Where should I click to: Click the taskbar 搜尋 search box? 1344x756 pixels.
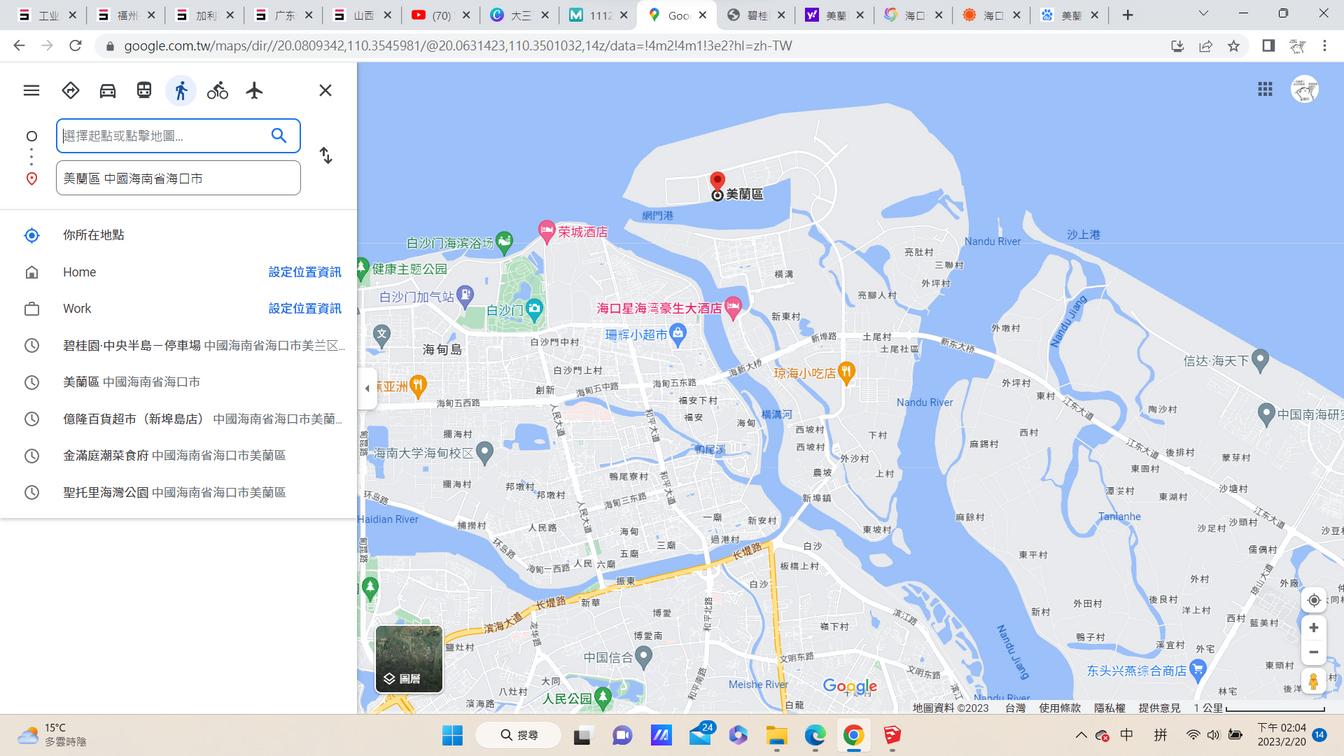(521, 735)
